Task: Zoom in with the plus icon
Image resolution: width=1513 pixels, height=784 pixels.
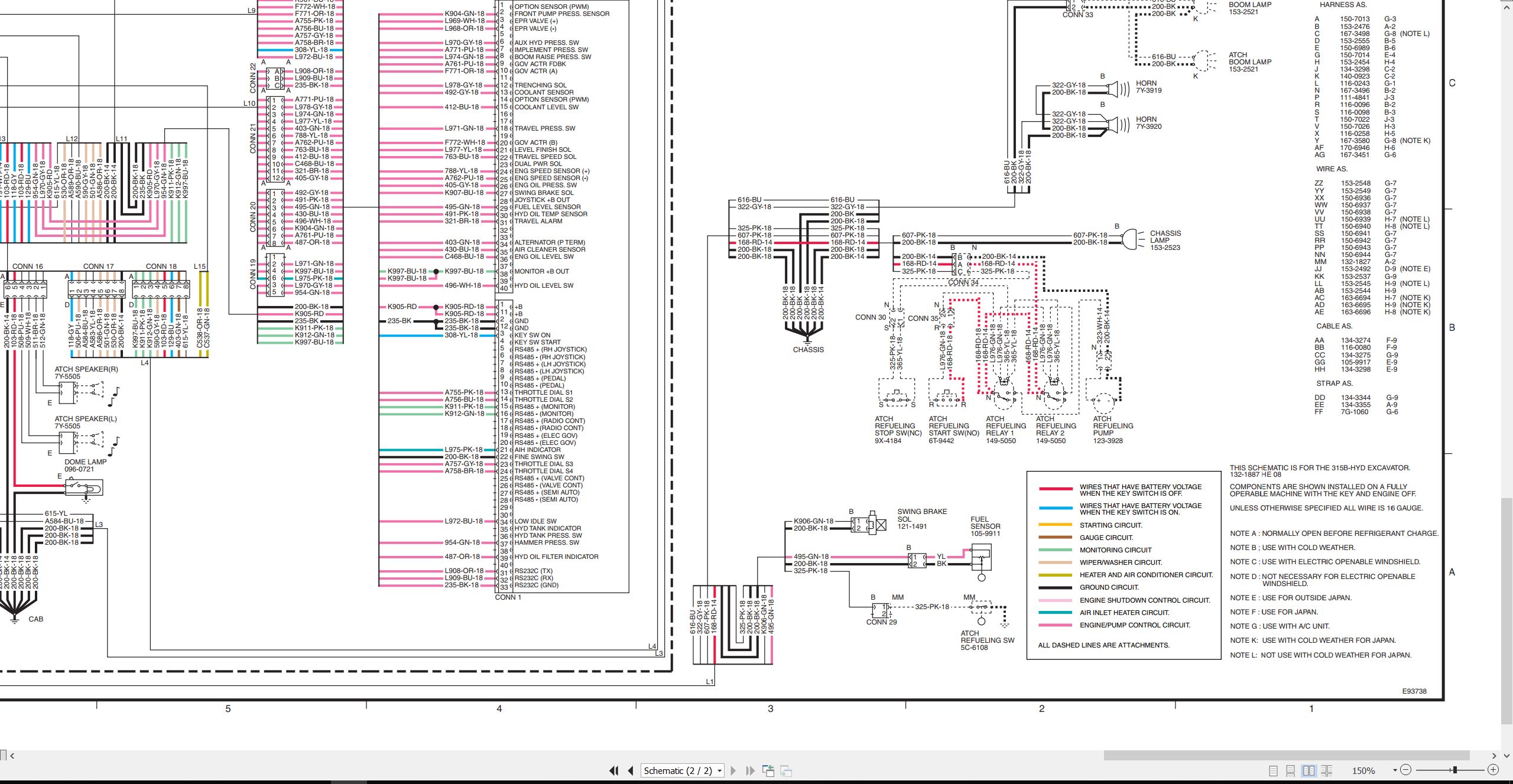Action: click(1493, 769)
